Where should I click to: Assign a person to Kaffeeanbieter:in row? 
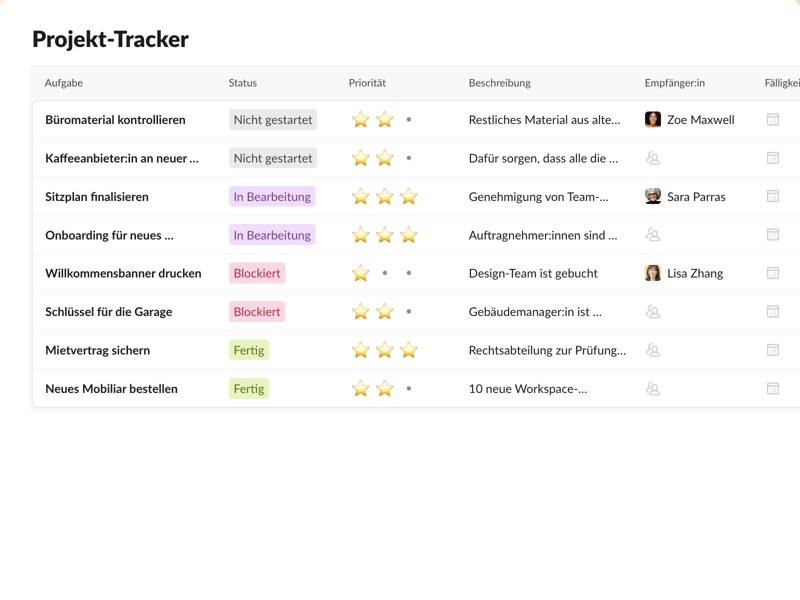[x=653, y=158]
